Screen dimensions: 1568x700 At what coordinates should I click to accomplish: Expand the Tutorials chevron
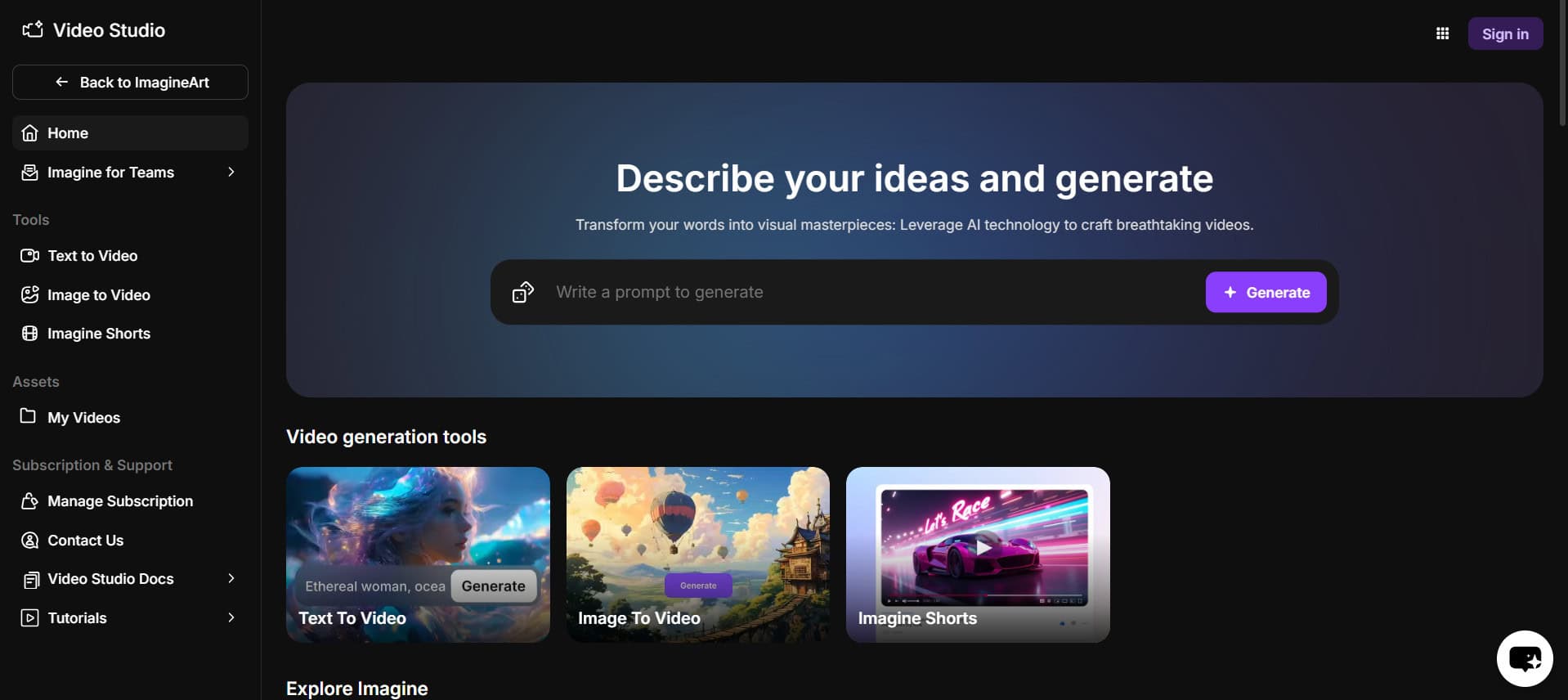tap(231, 617)
